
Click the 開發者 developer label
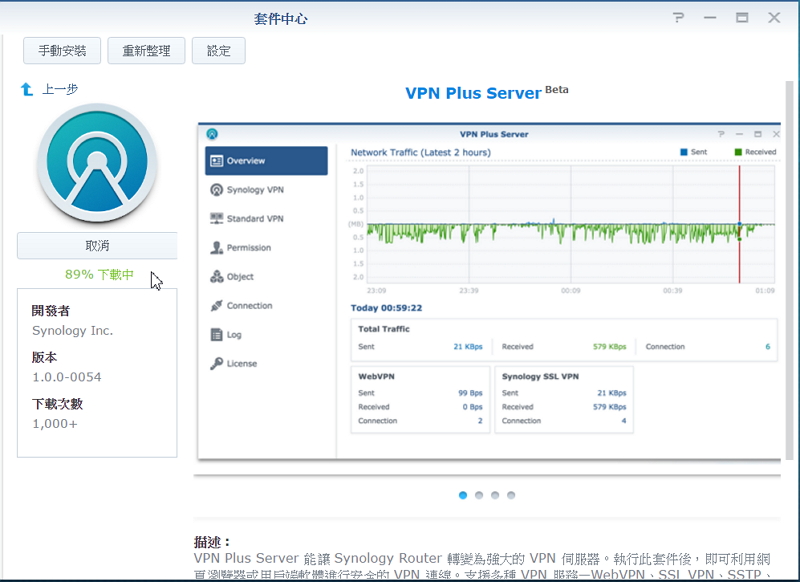[51, 311]
